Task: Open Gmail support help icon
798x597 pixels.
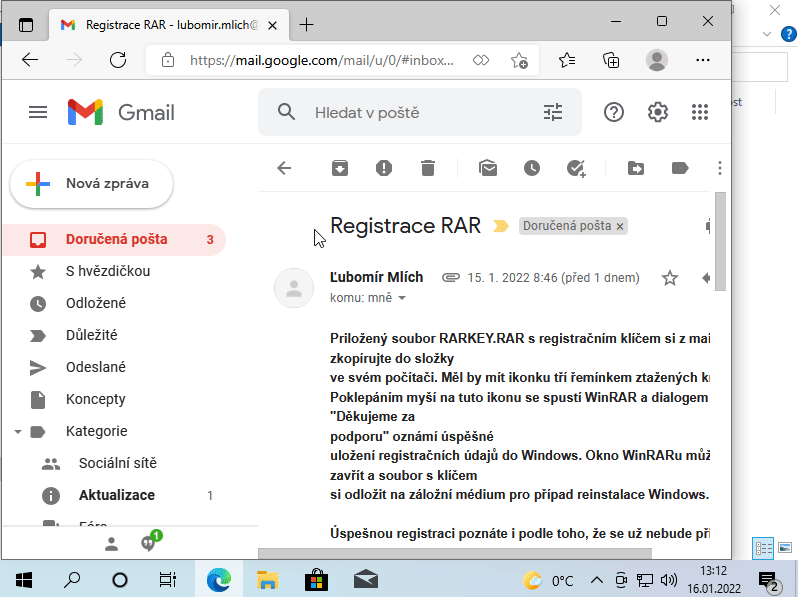Action: (614, 112)
